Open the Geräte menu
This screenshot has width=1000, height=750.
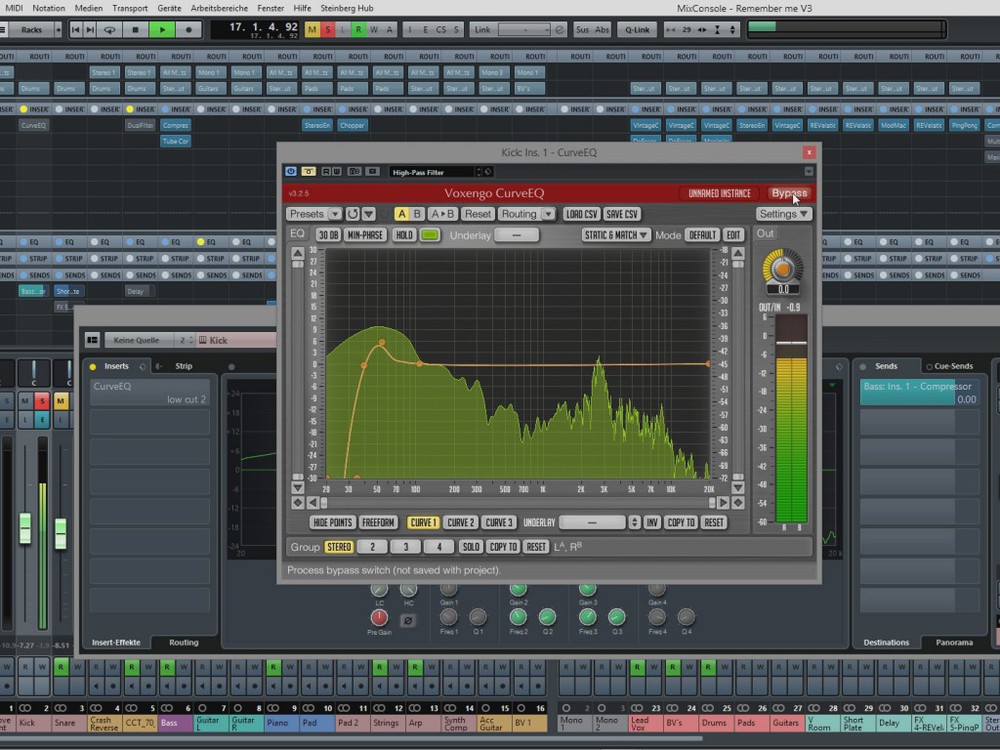[169, 8]
